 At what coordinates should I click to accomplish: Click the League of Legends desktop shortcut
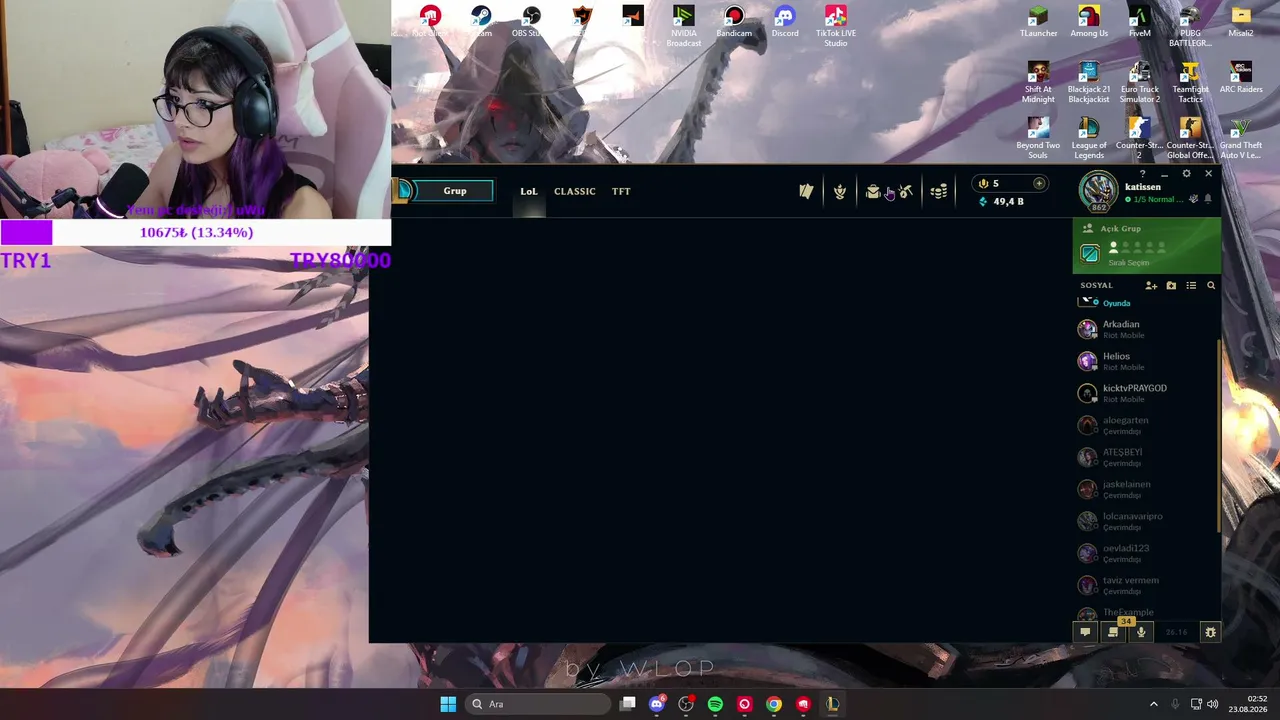point(1089,139)
